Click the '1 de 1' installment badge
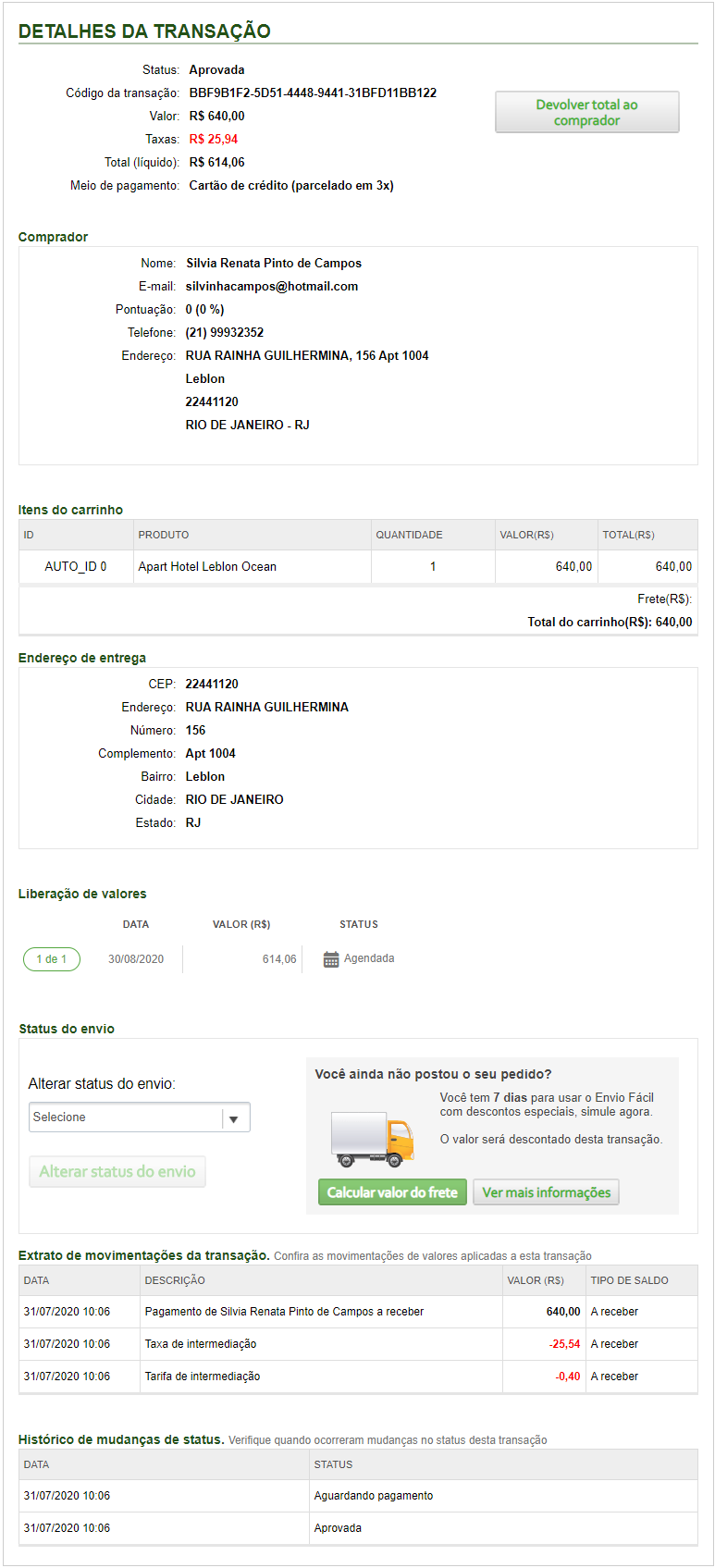The image size is (715, 1568). click(x=52, y=959)
